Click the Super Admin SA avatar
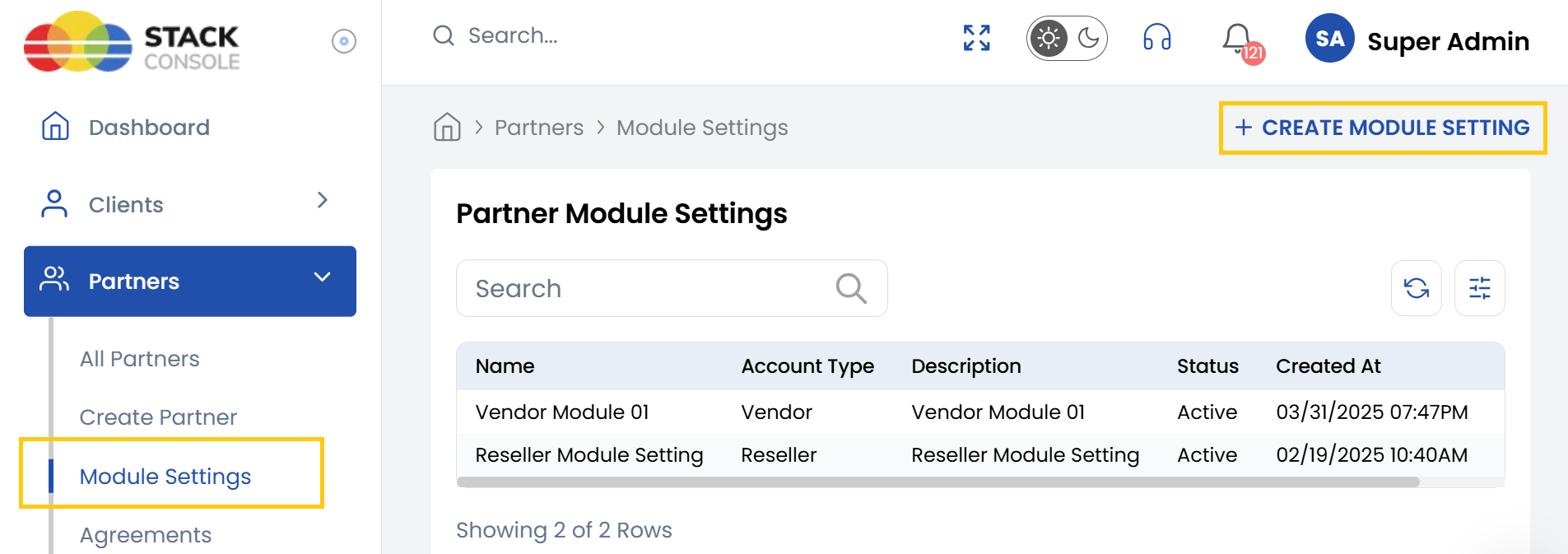 pyautogui.click(x=1329, y=39)
